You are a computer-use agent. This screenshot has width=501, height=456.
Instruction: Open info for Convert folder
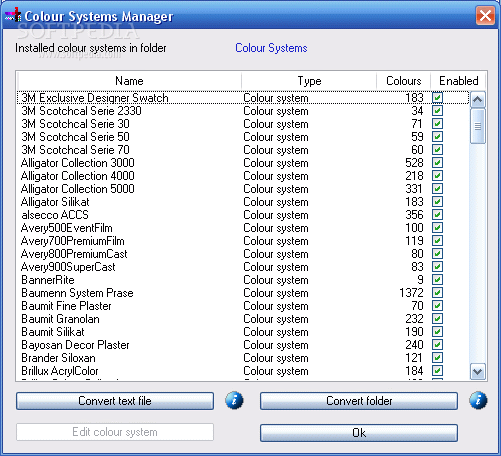tap(478, 400)
